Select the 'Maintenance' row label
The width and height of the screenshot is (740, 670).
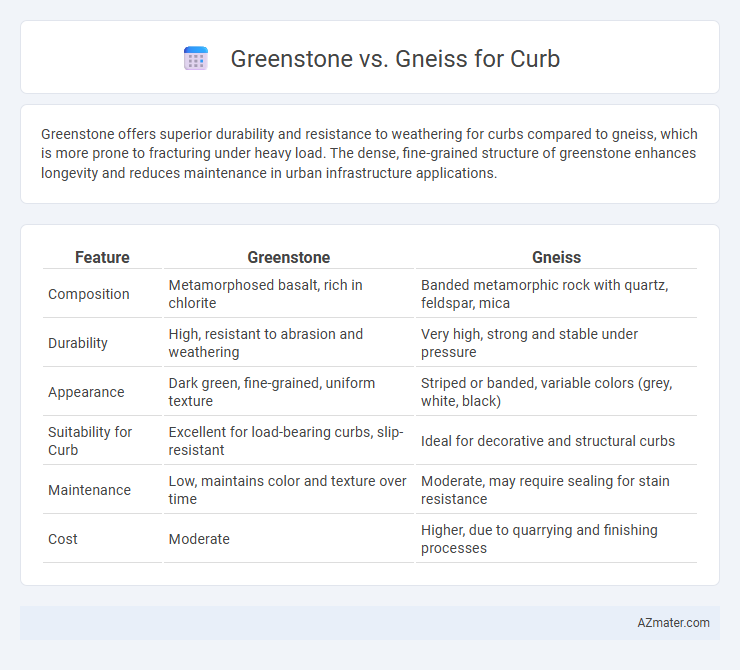click(x=89, y=490)
